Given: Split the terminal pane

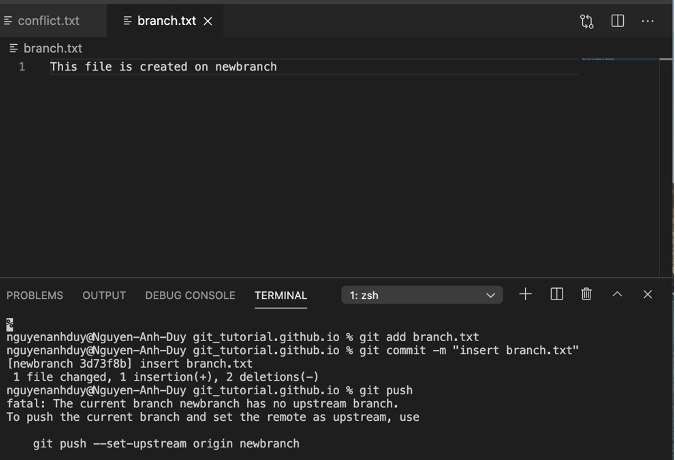Looking at the screenshot, I should pos(557,294).
